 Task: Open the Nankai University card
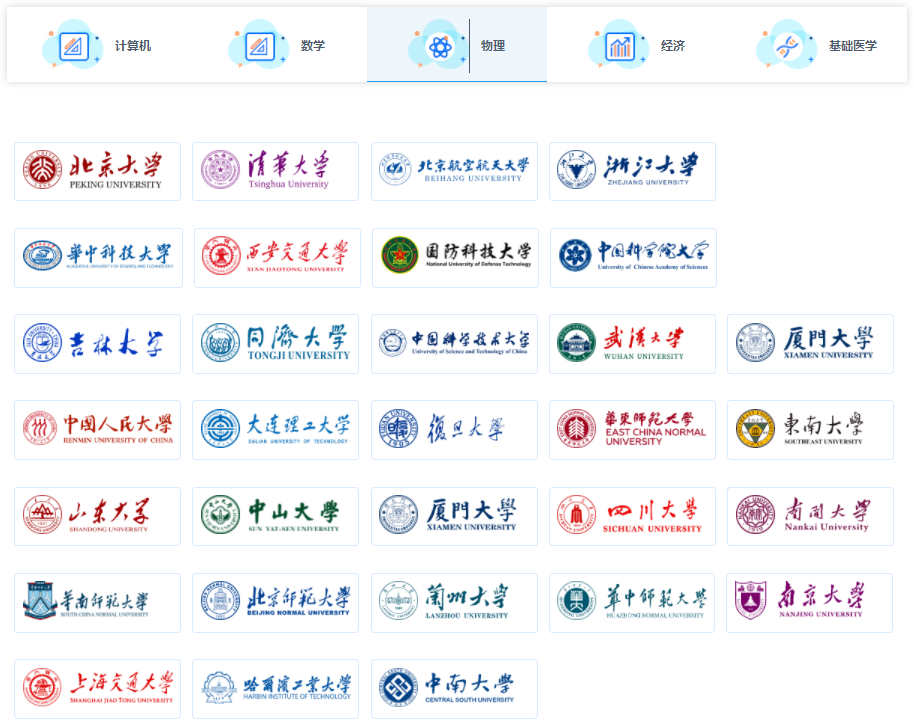810,517
